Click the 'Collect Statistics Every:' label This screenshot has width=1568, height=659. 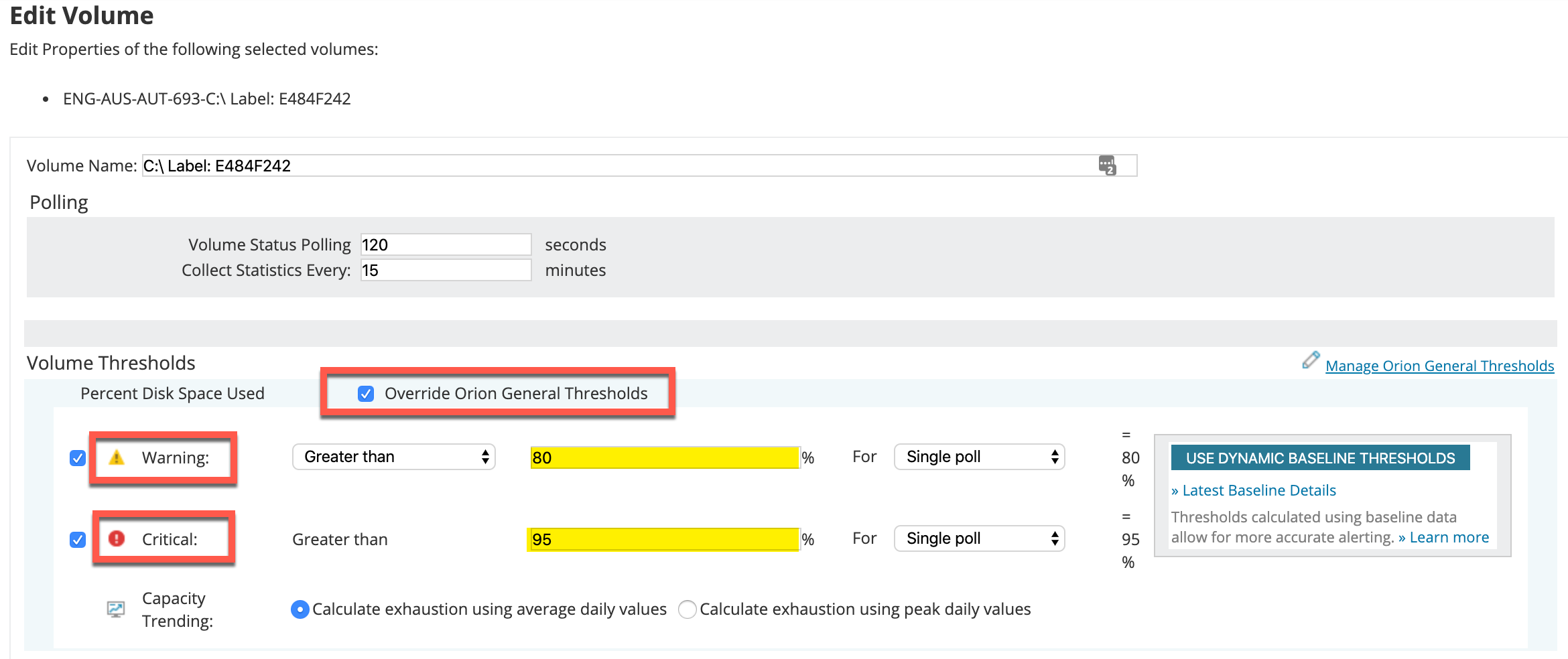coord(266,270)
